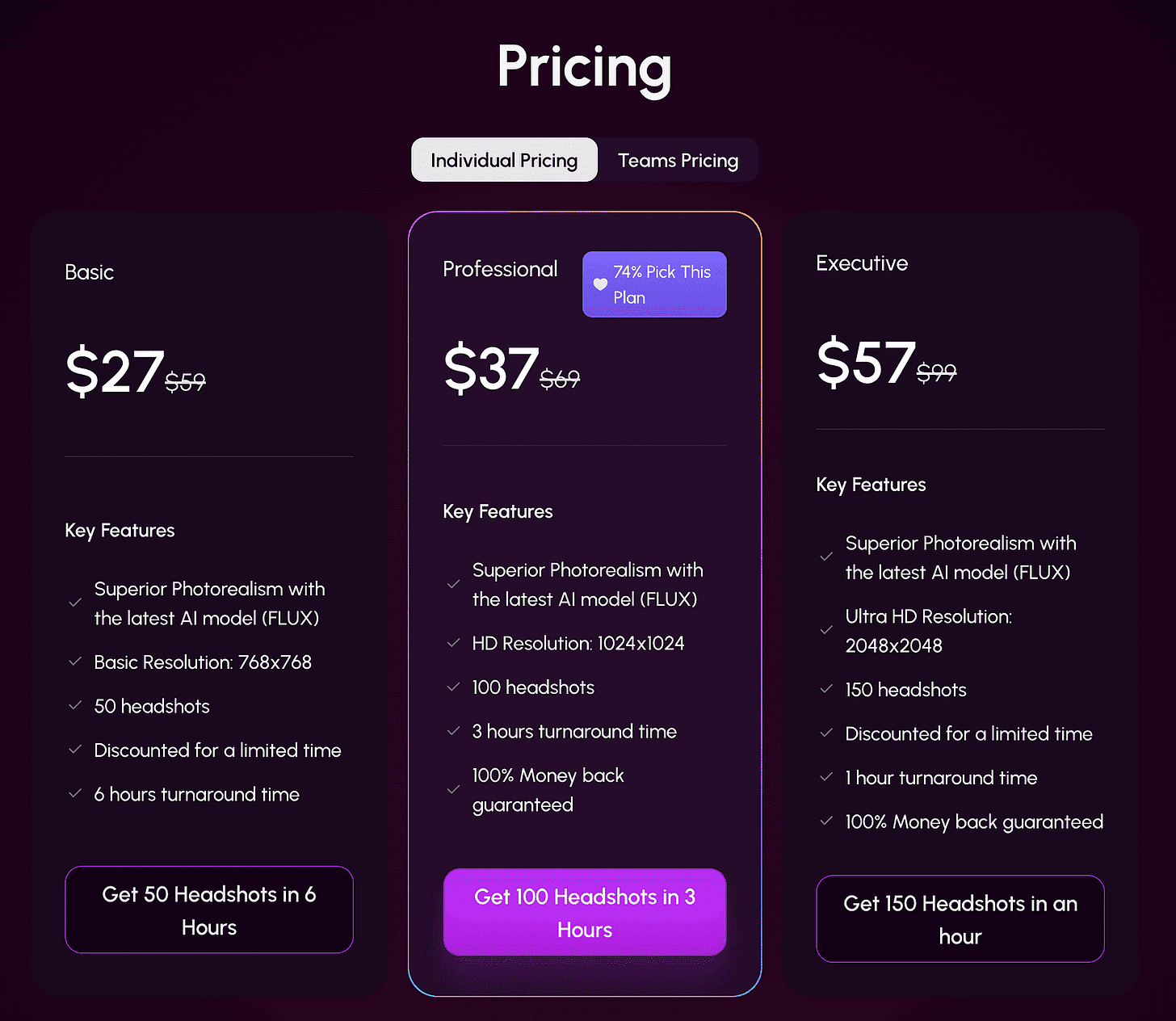Image resolution: width=1176 pixels, height=1021 pixels.
Task: Click checkmark beside 1 hour turnaround time
Action: (x=826, y=777)
